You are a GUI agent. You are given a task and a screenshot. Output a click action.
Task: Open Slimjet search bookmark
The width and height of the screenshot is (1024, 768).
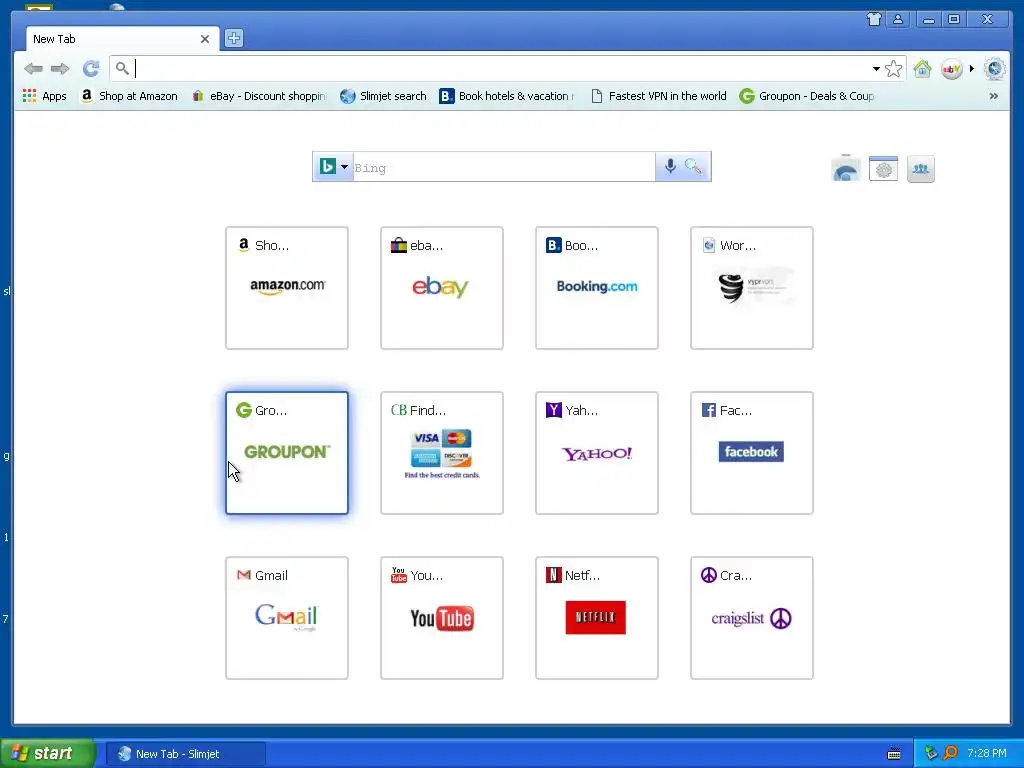click(x=383, y=96)
